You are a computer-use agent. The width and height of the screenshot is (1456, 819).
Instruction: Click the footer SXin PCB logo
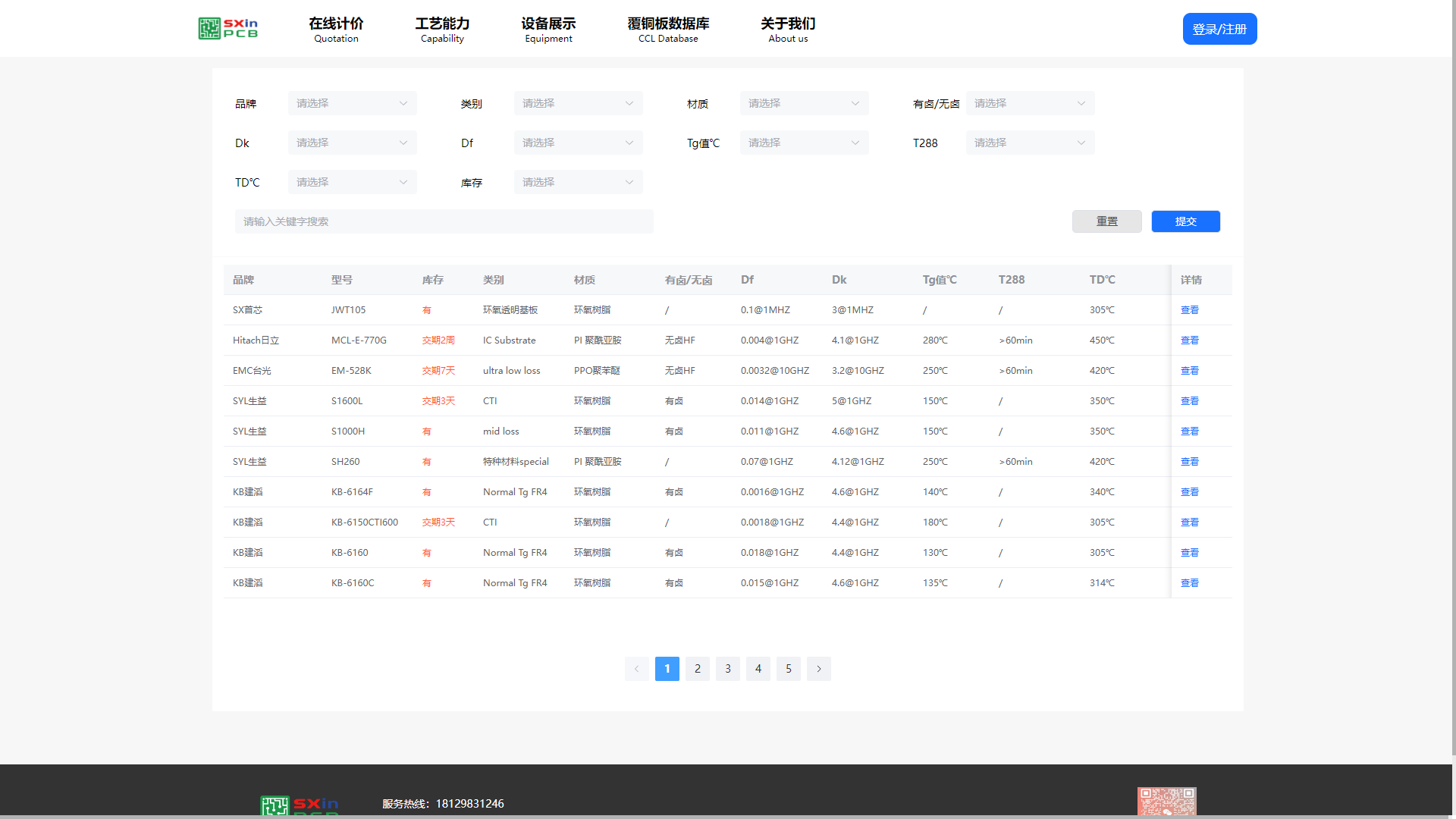pyautogui.click(x=299, y=805)
